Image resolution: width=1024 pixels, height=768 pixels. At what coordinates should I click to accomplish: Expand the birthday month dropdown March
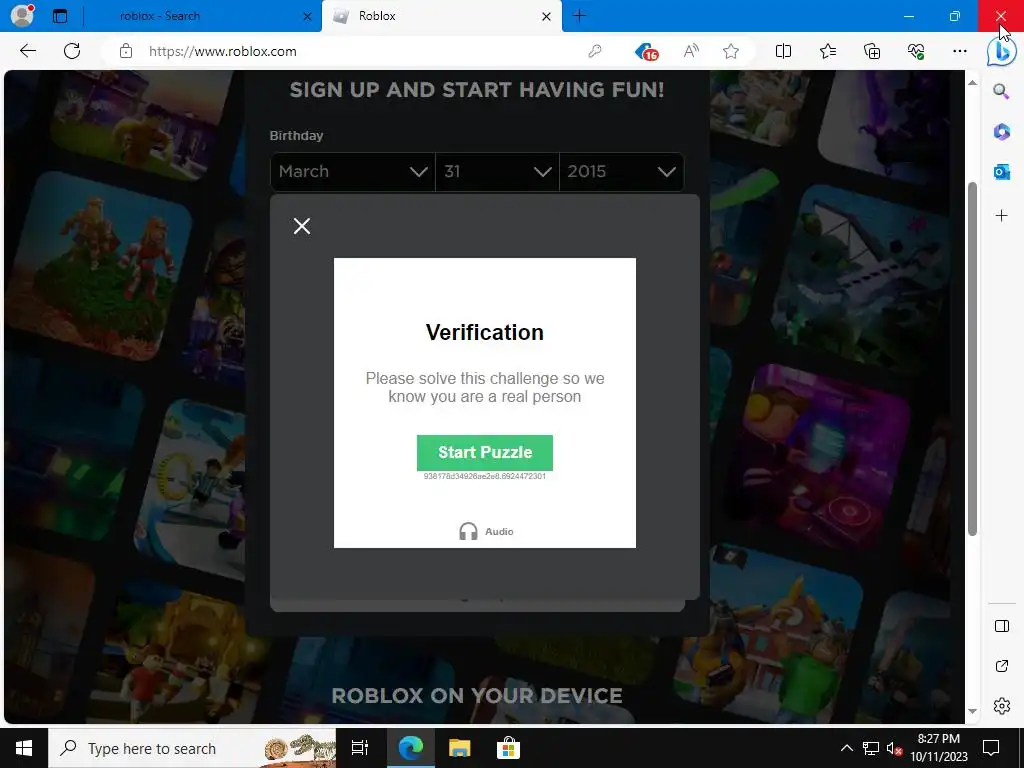(353, 172)
